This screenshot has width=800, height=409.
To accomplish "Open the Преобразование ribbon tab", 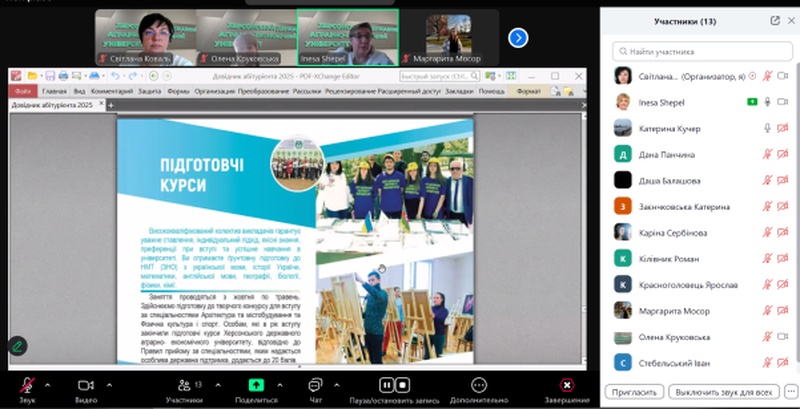I will click(263, 91).
